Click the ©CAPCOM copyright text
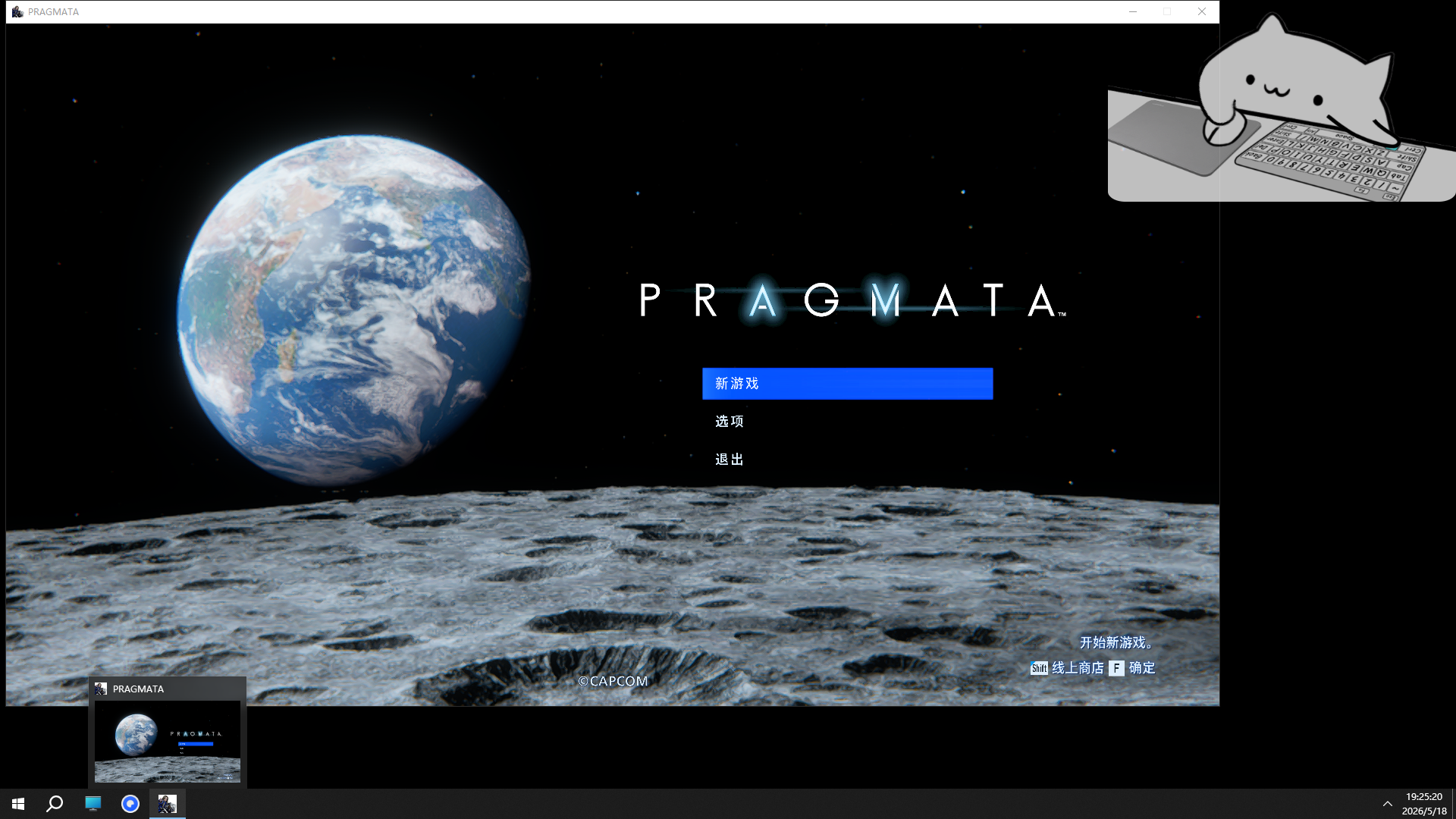The height and width of the screenshot is (819, 1456). (x=613, y=681)
